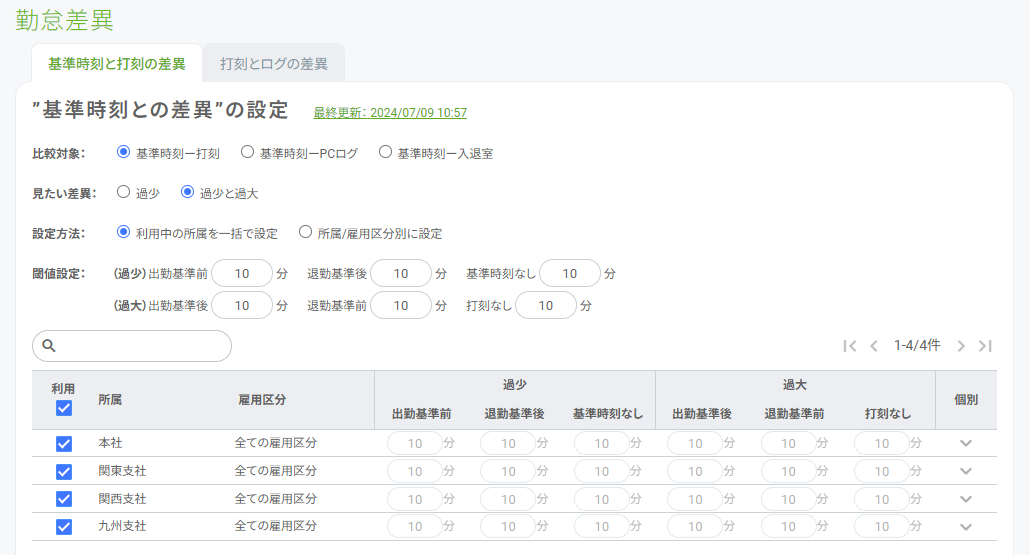
Task: Select 基準時刻ーPCログ comparison option
Action: click(x=247, y=153)
